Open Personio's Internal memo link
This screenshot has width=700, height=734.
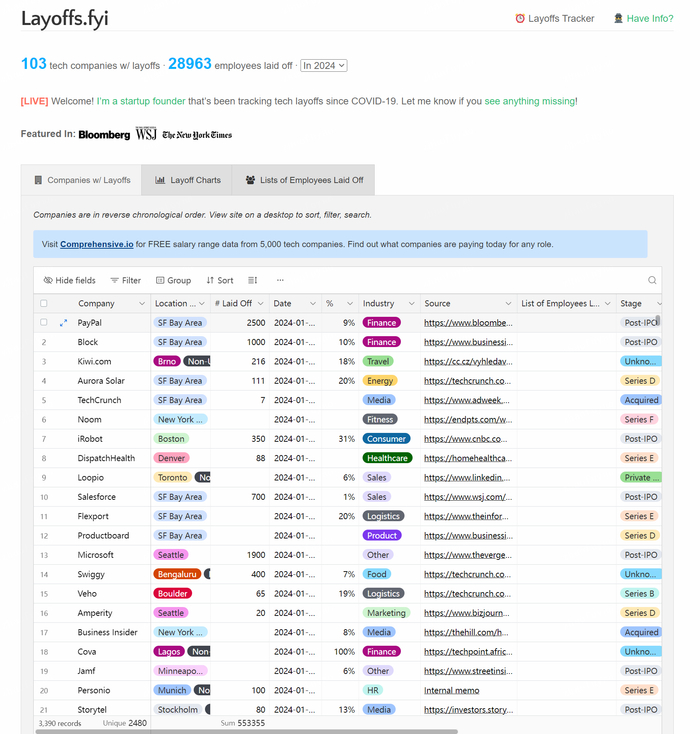(x=451, y=690)
